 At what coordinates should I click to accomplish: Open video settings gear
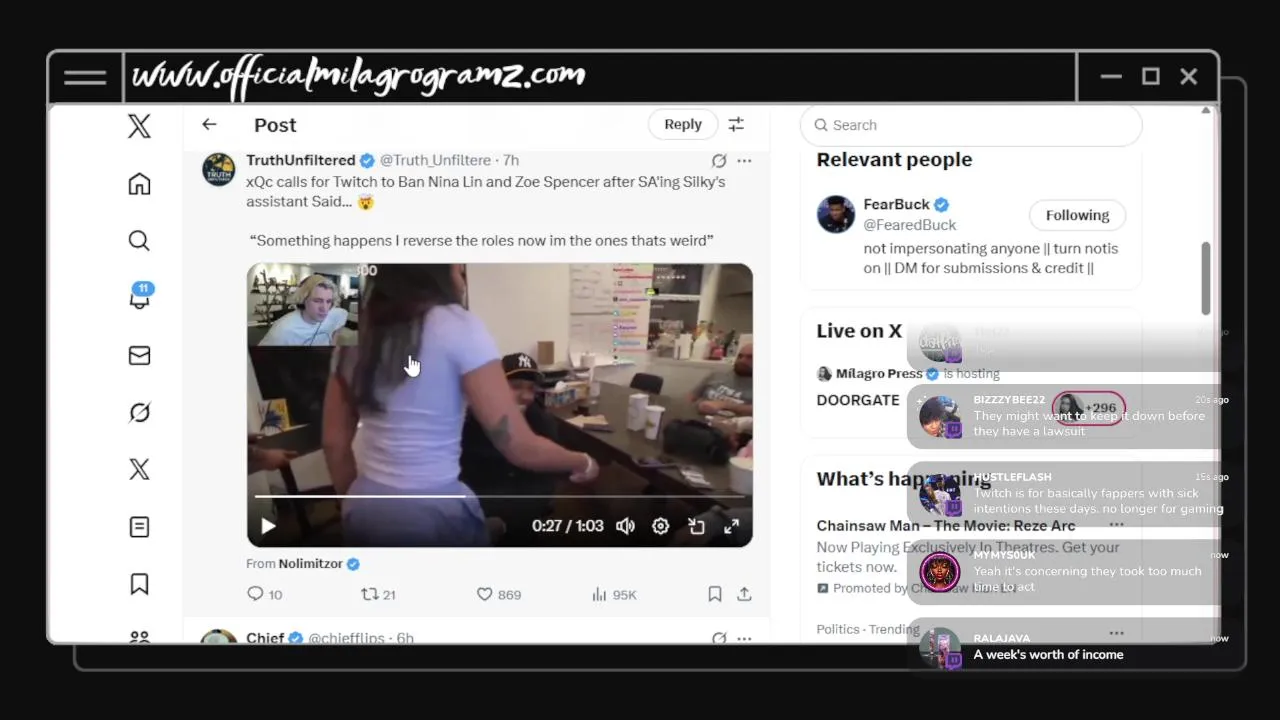(x=661, y=526)
